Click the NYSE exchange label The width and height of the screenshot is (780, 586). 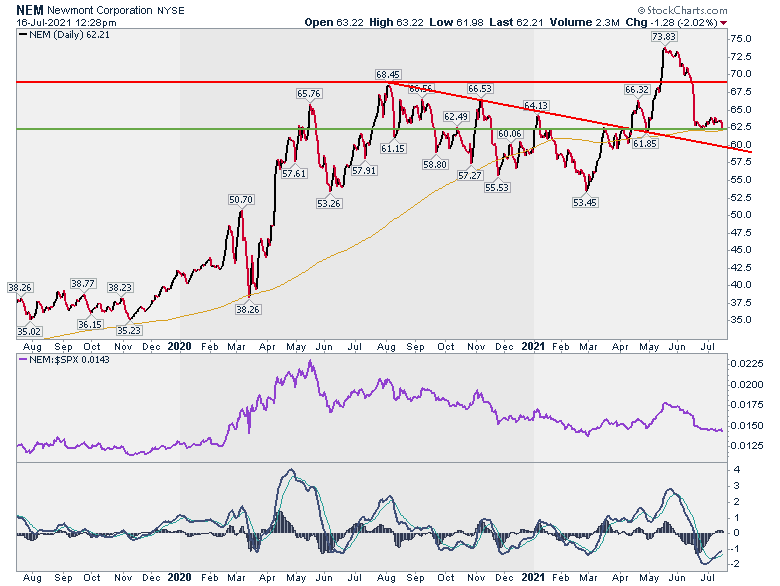coord(171,10)
